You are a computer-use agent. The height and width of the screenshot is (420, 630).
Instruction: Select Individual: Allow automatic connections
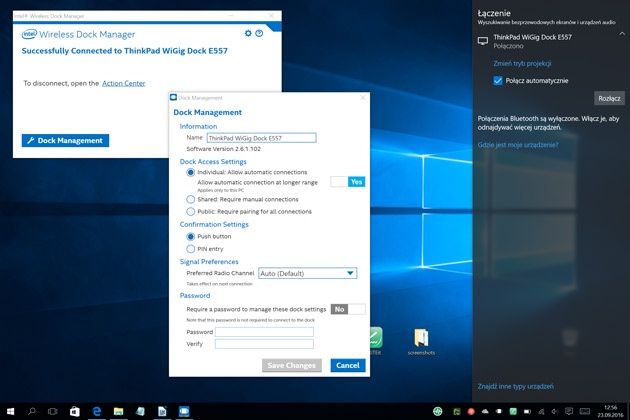pyautogui.click(x=190, y=172)
